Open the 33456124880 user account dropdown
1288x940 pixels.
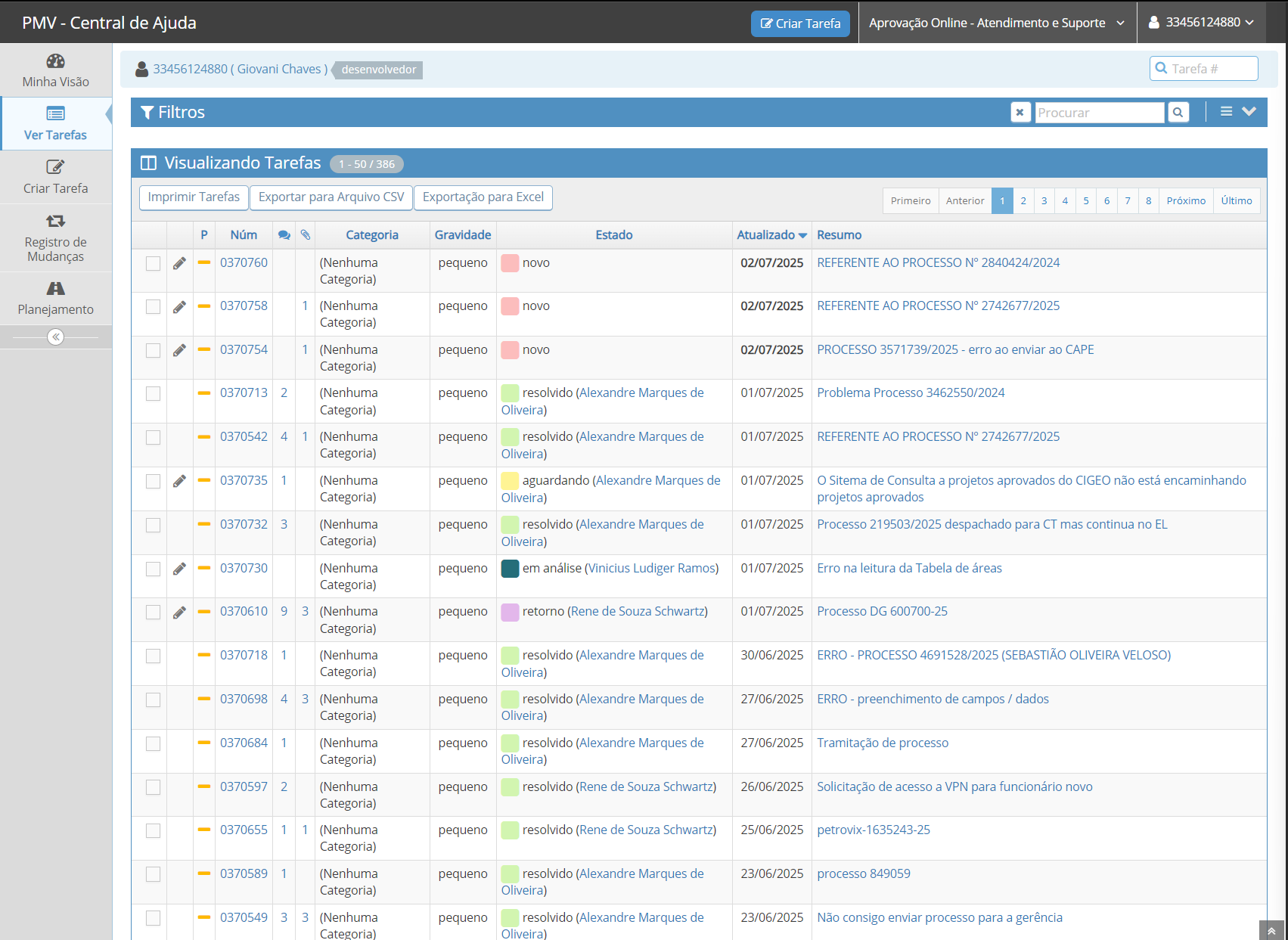pyautogui.click(x=1201, y=23)
